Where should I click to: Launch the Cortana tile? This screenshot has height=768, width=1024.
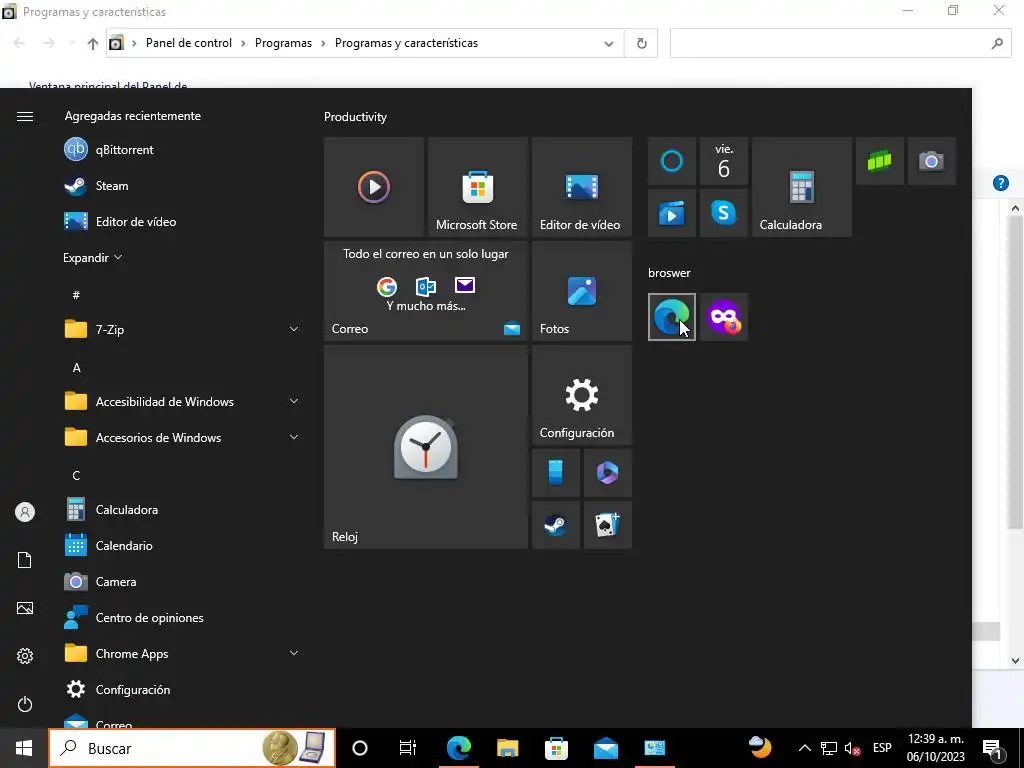[x=671, y=161]
